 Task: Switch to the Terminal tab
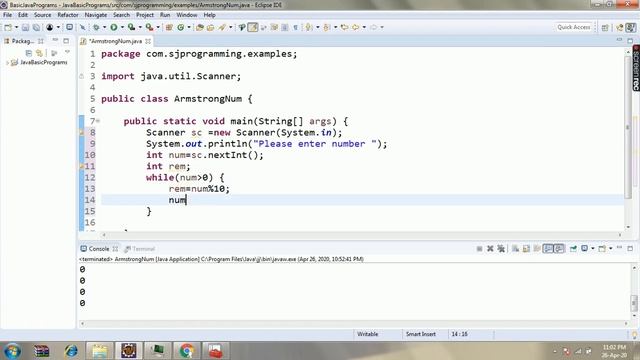tap(139, 249)
